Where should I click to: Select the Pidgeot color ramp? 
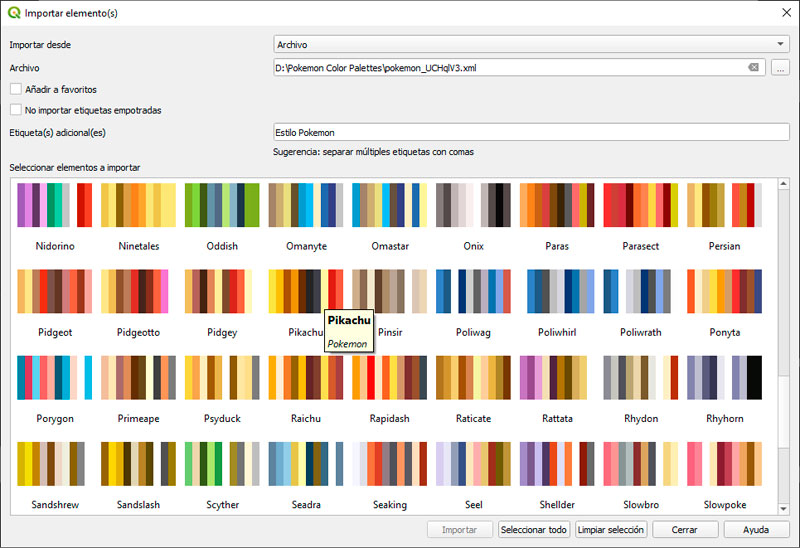coord(55,291)
